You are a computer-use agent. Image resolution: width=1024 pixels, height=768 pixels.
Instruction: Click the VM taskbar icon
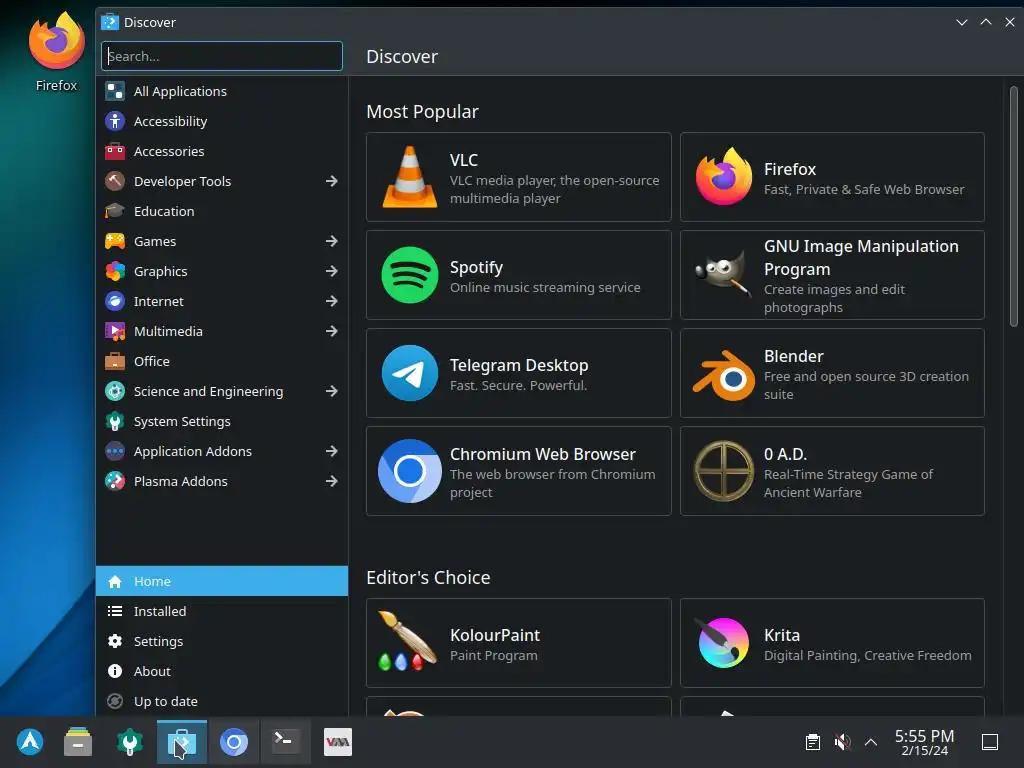click(x=338, y=742)
